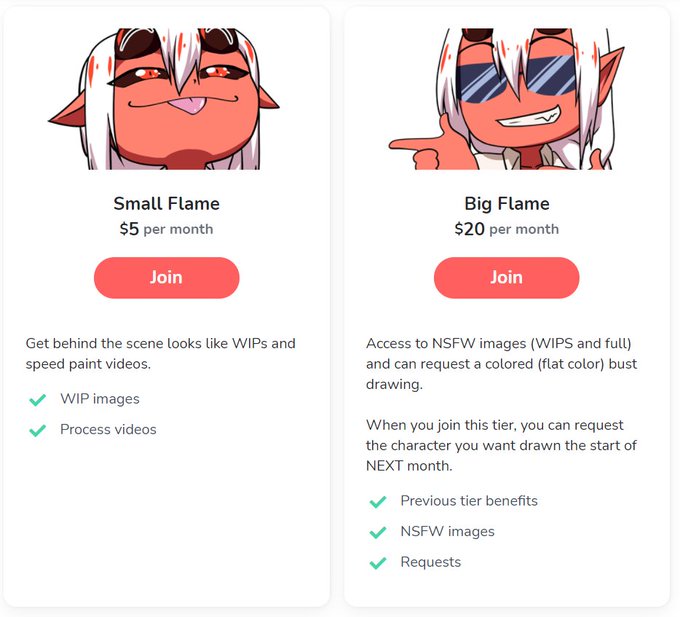Click the Join button for Big Flame

click(507, 277)
